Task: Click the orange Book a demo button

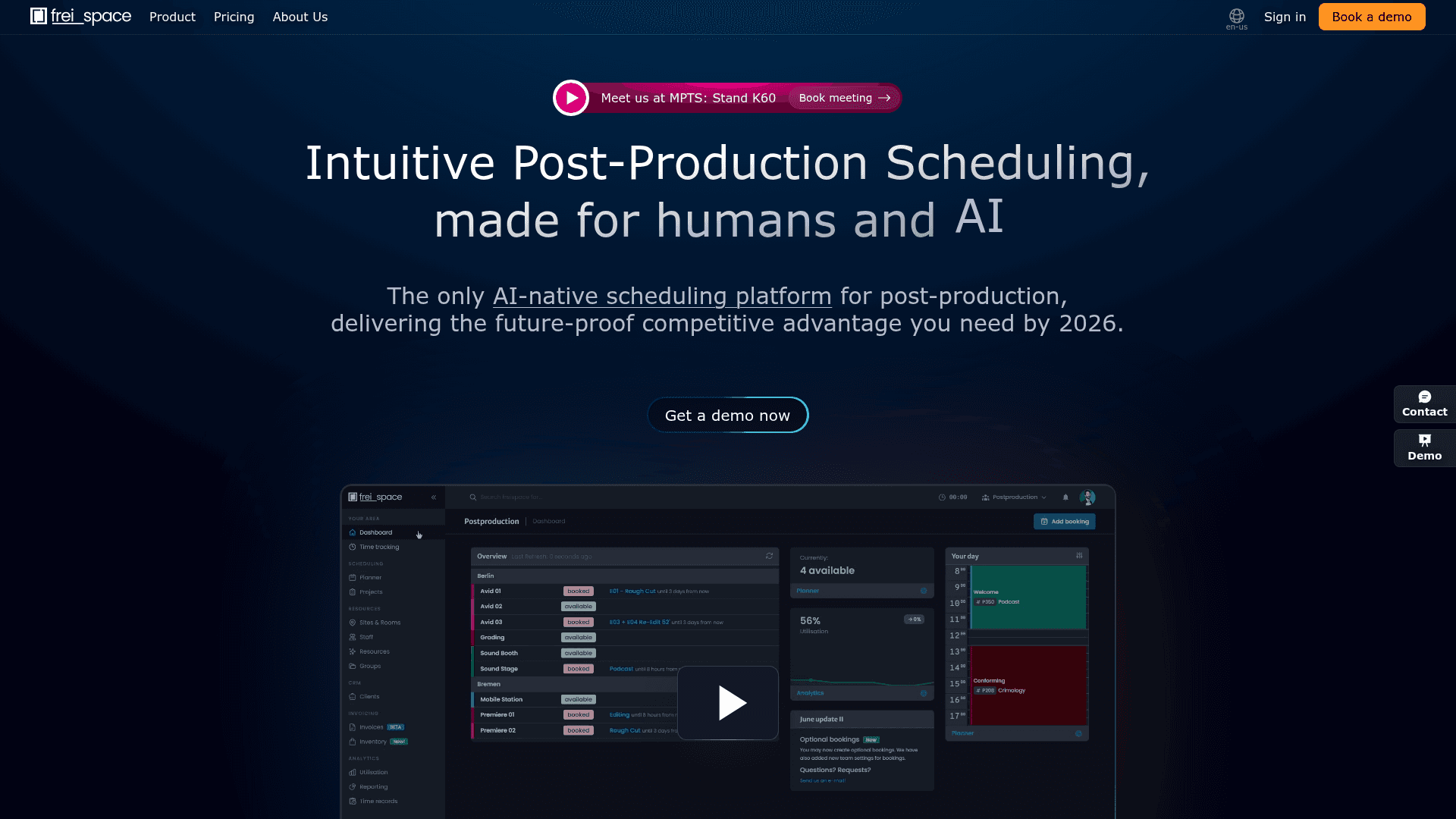Action: click(x=1372, y=17)
